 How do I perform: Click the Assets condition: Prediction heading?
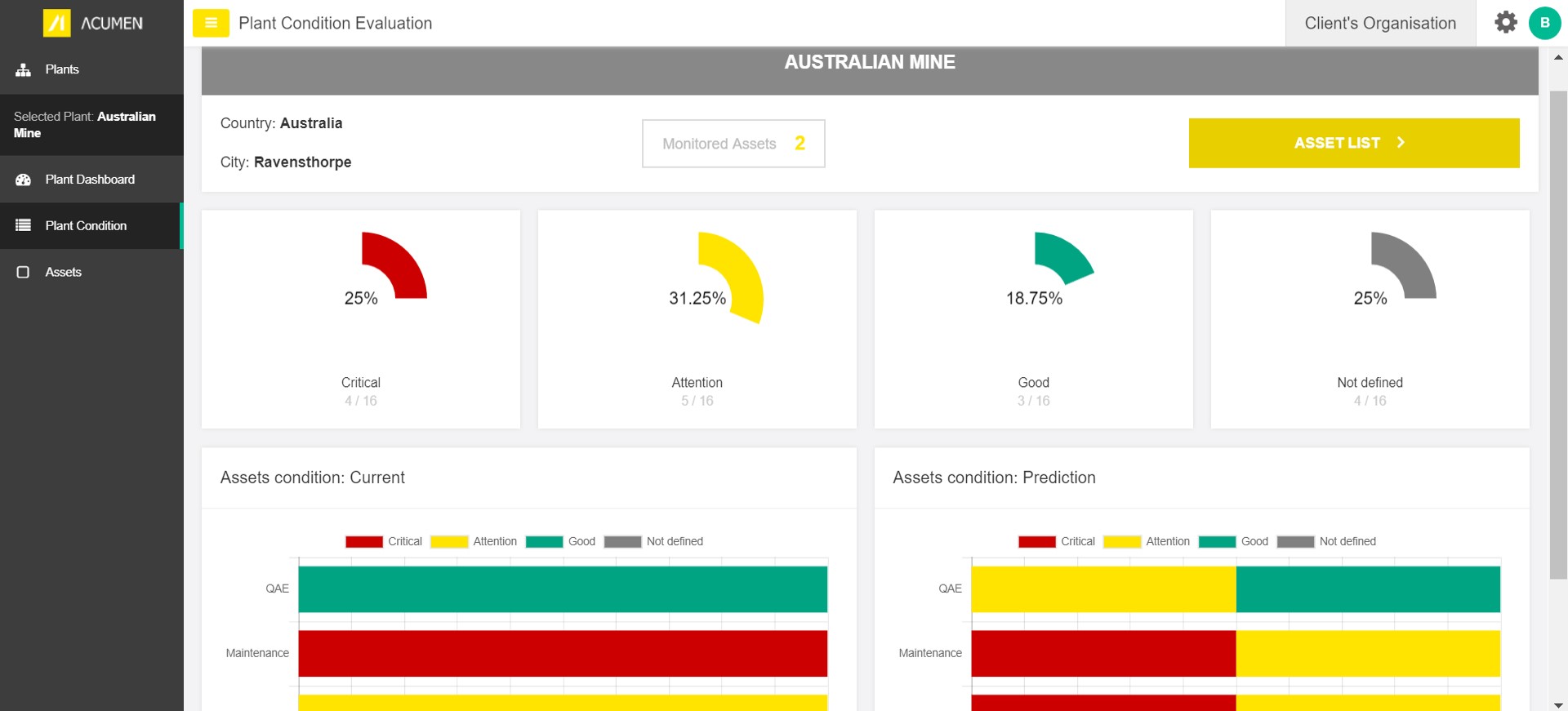[994, 478]
